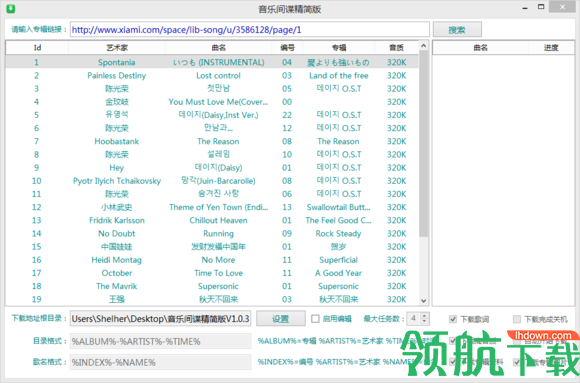
Task: Click Id cell 16 in song list
Action: (x=37, y=260)
